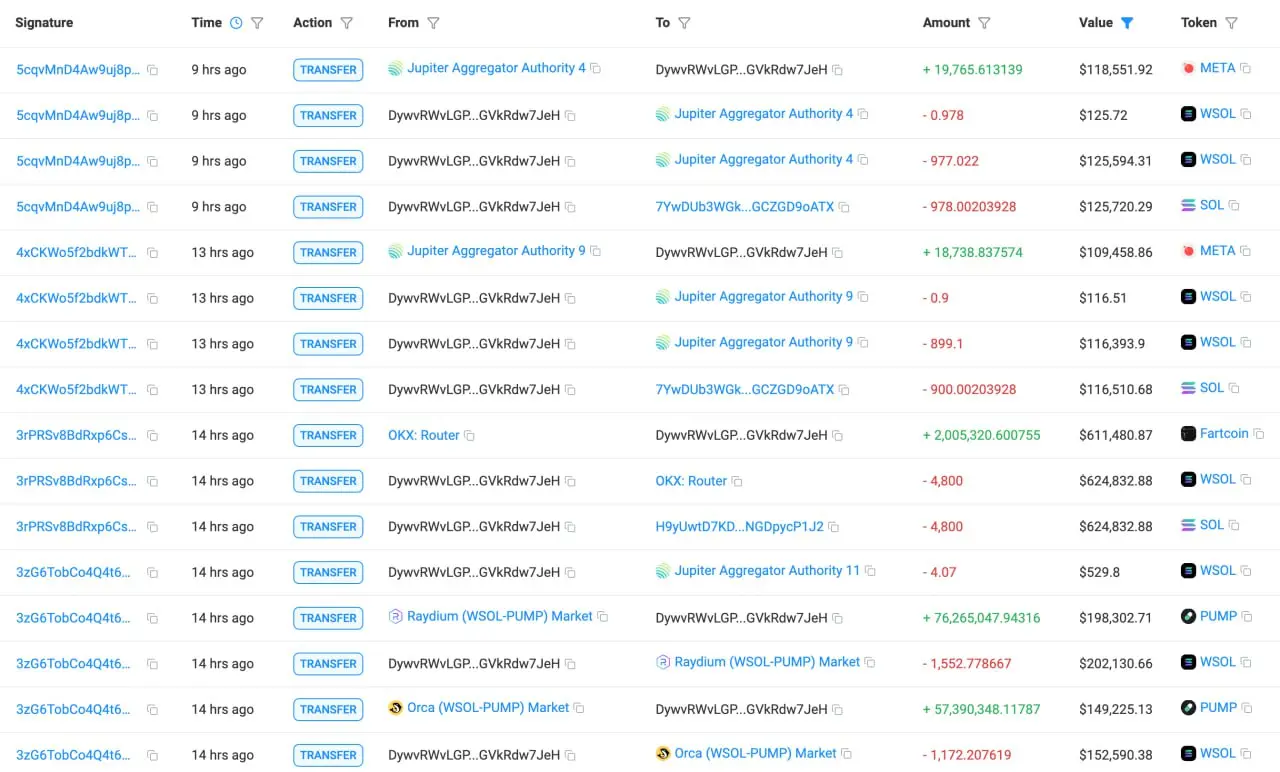Open OKX: Router sender in Fartcoin row

pyautogui.click(x=424, y=436)
